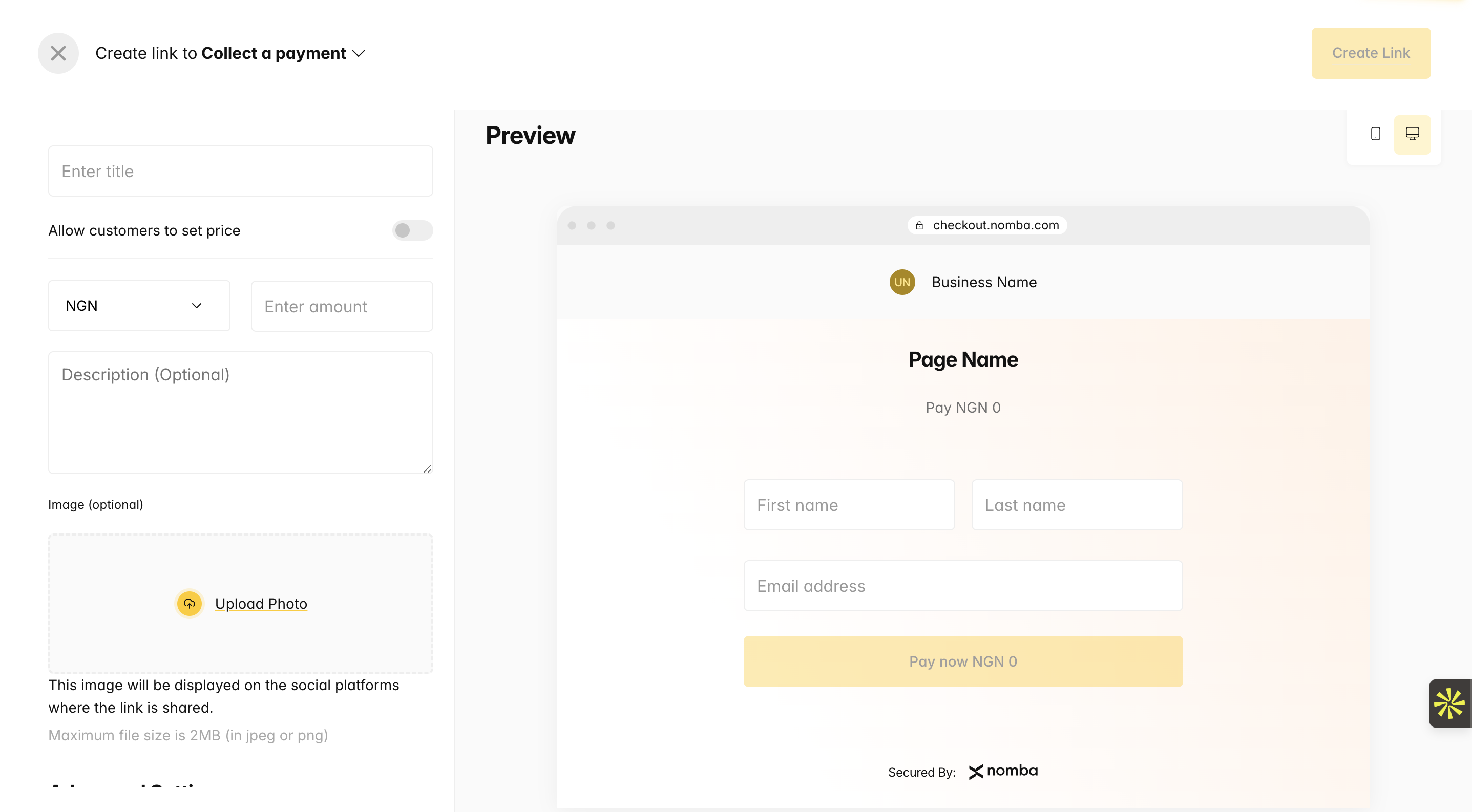Click the Enter title field
The height and width of the screenshot is (812, 1472).
(x=241, y=172)
